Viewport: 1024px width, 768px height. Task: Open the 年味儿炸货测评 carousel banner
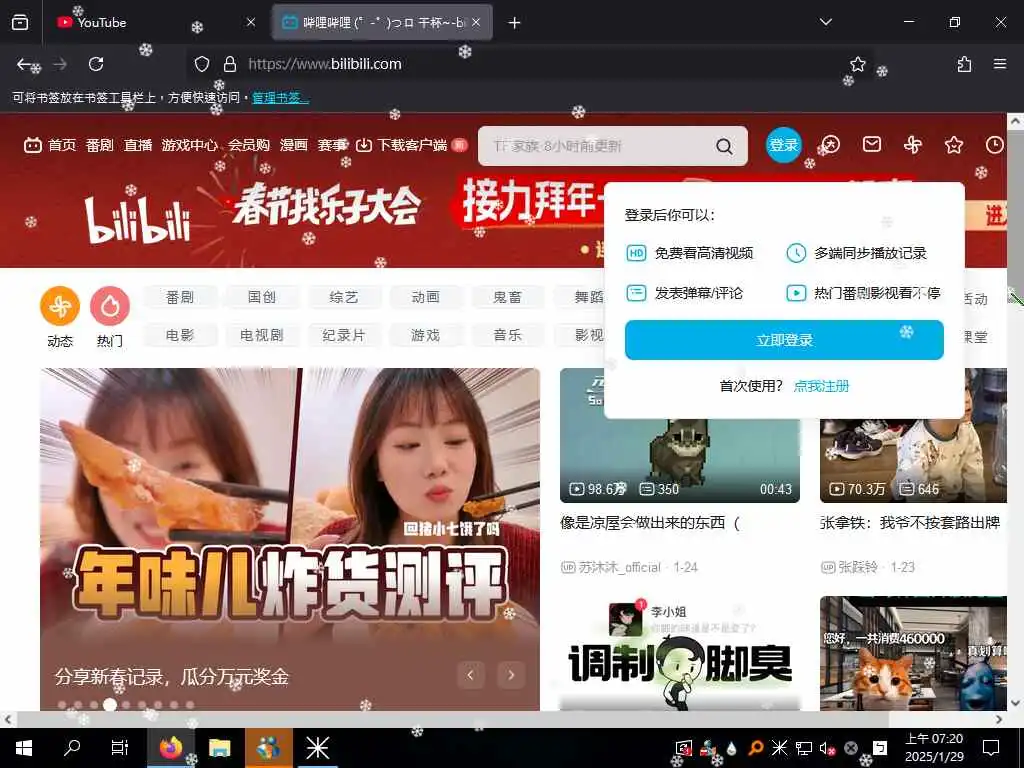coord(290,539)
